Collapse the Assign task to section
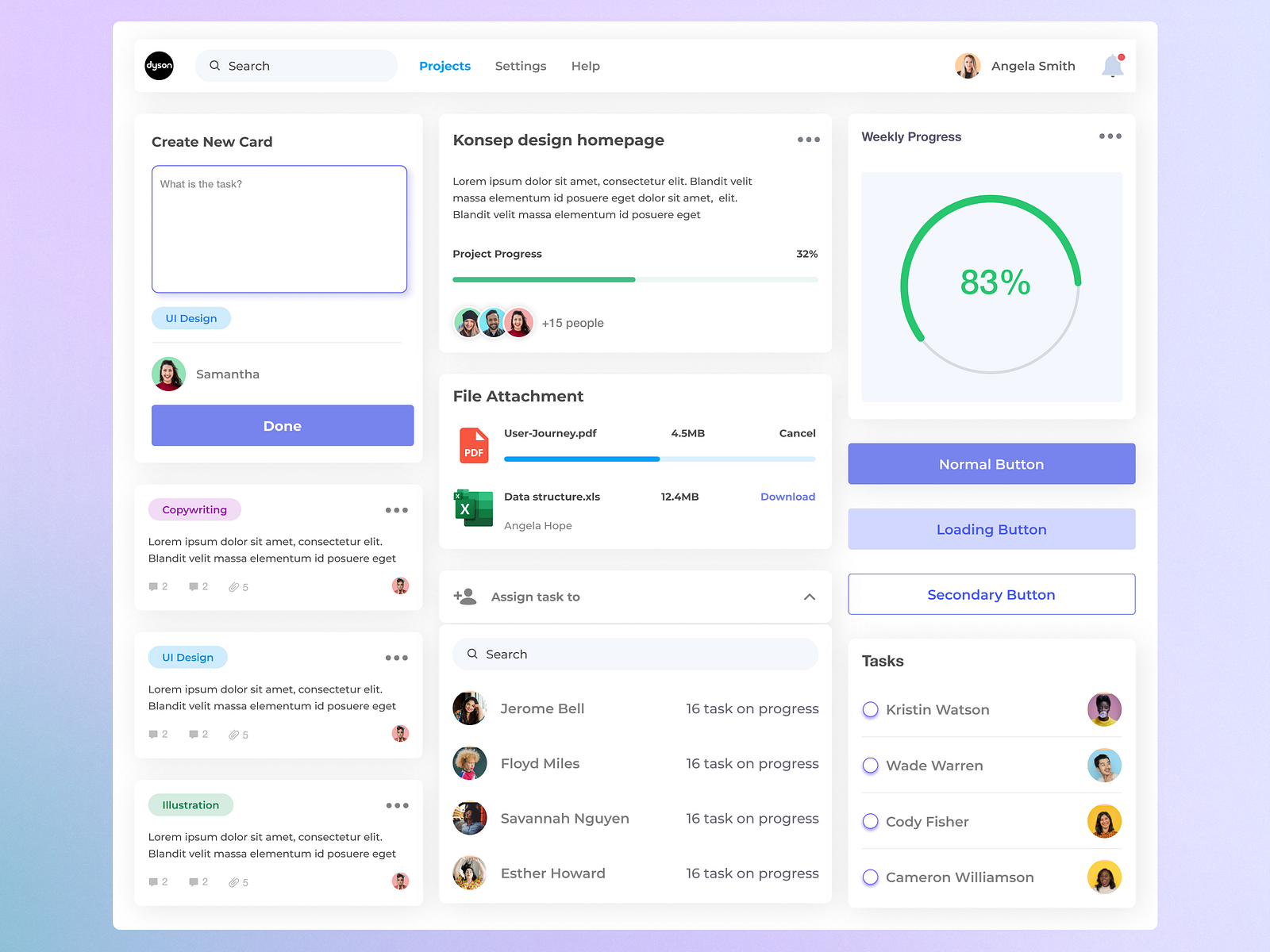 click(810, 597)
